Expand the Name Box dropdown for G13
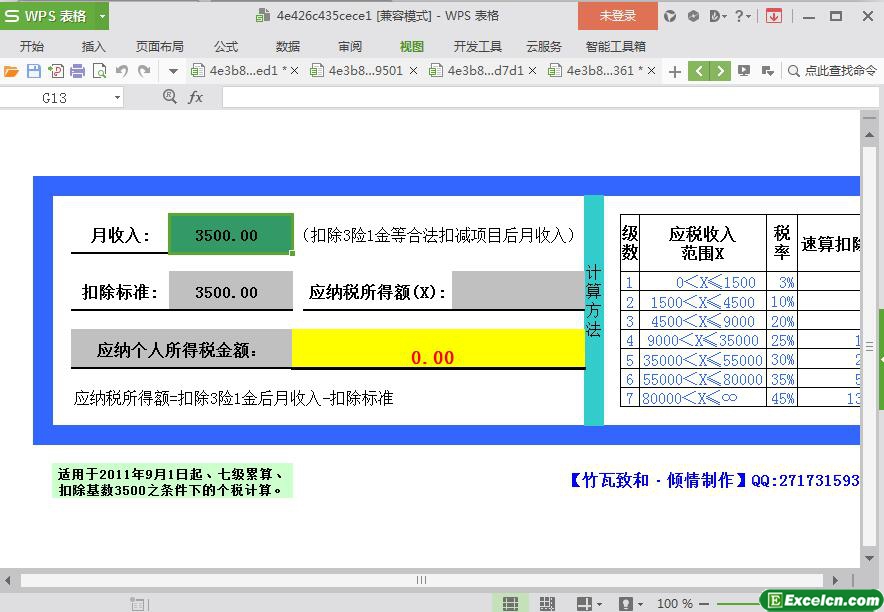Screen dimensions: 884x612 117,97
